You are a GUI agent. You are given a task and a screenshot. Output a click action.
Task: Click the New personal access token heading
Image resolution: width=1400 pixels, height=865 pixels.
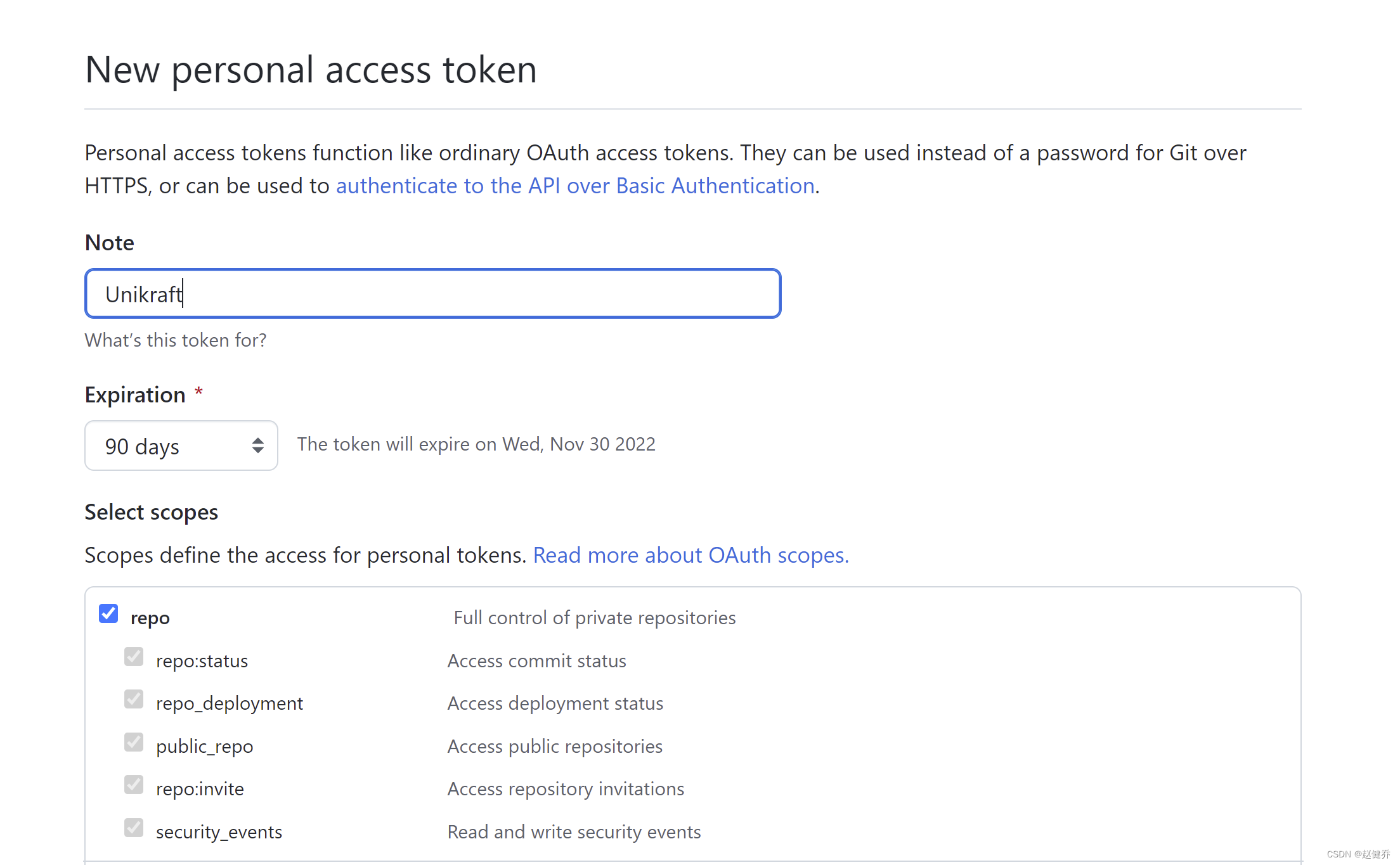[311, 70]
